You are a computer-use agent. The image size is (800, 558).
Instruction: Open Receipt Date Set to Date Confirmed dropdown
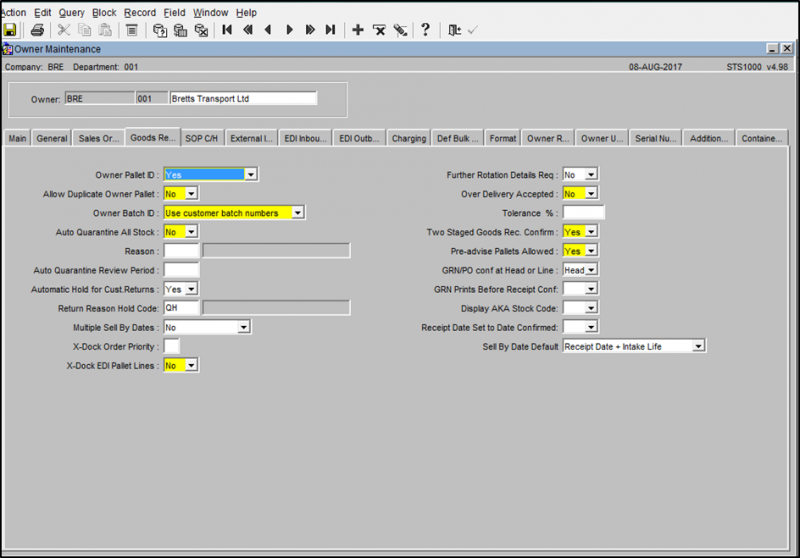(591, 327)
